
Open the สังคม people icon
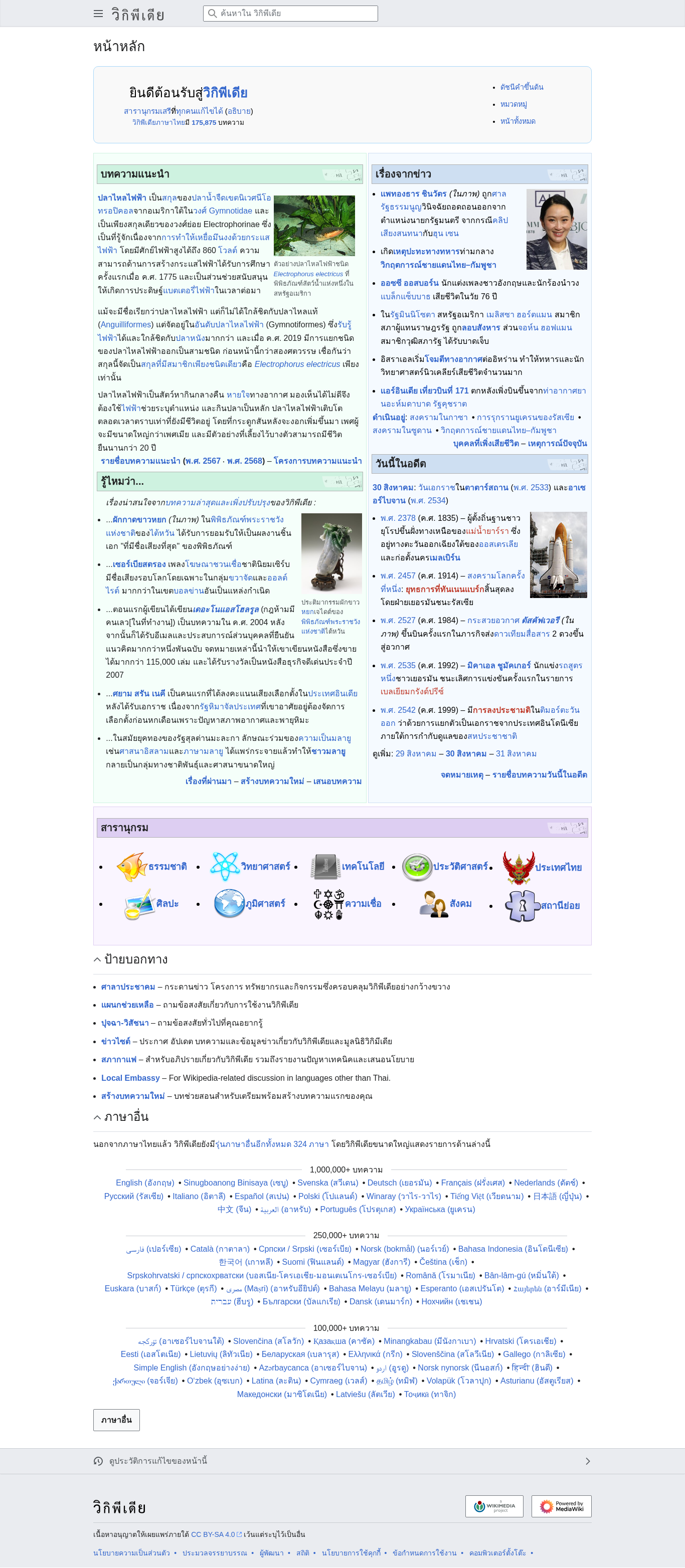(x=434, y=904)
